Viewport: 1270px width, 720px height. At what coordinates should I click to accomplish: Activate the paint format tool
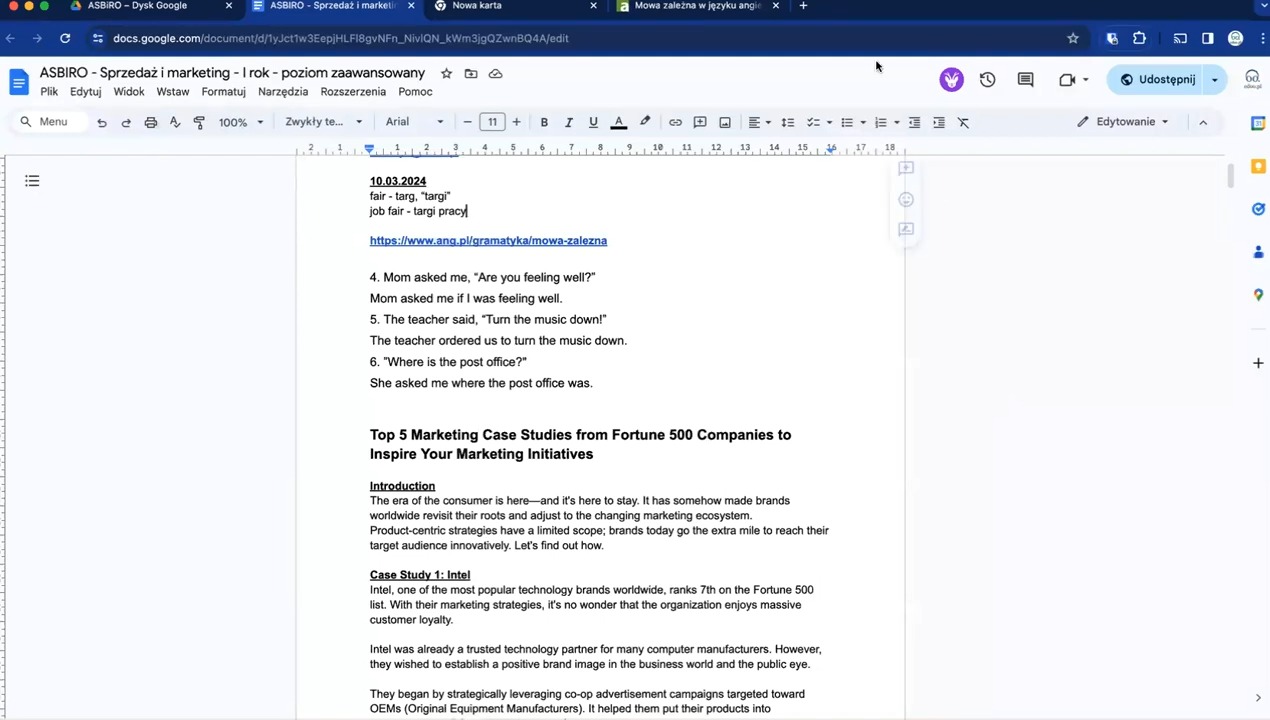coord(199,122)
